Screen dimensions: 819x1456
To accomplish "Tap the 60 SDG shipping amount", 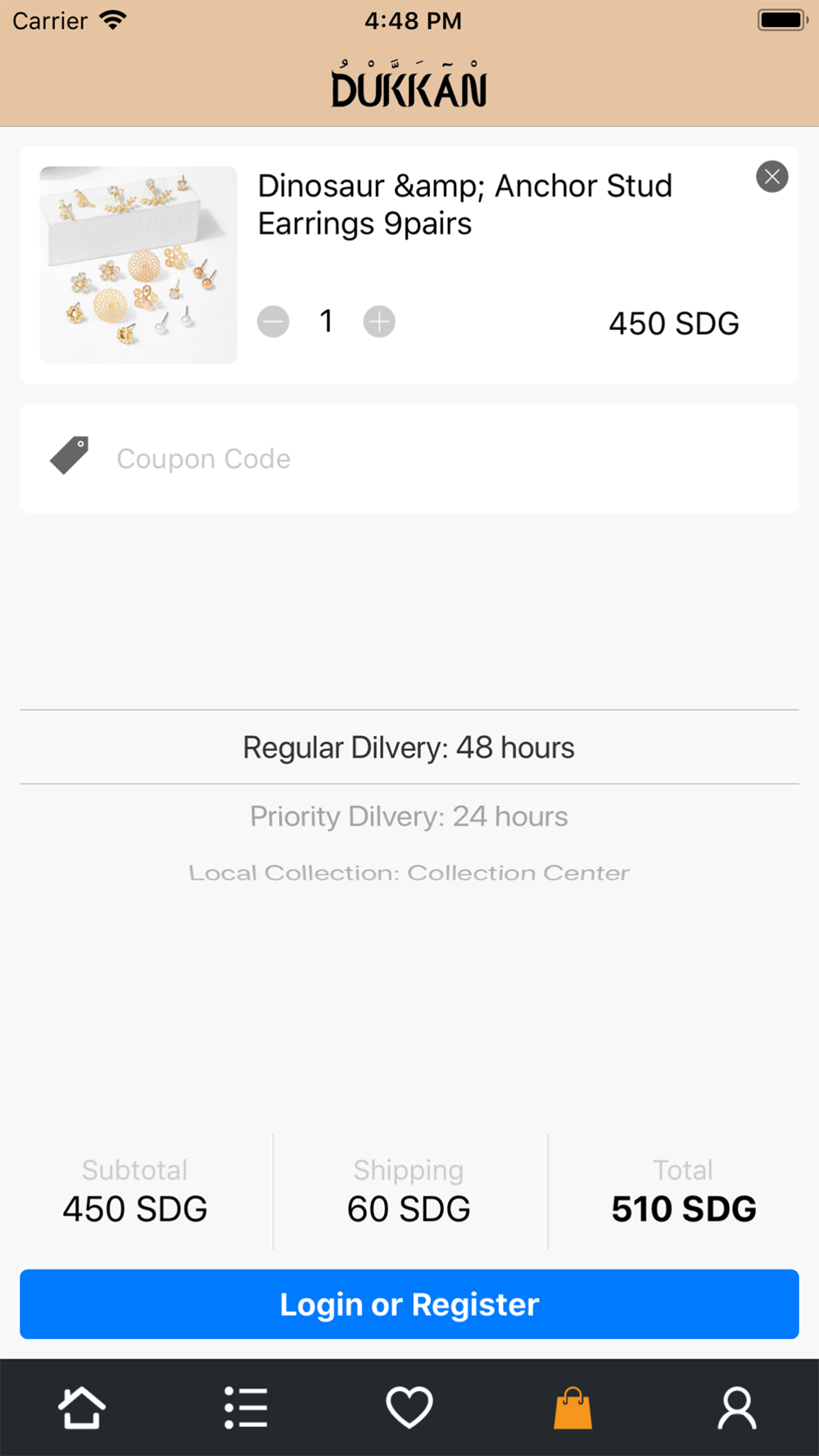I will tap(409, 1210).
